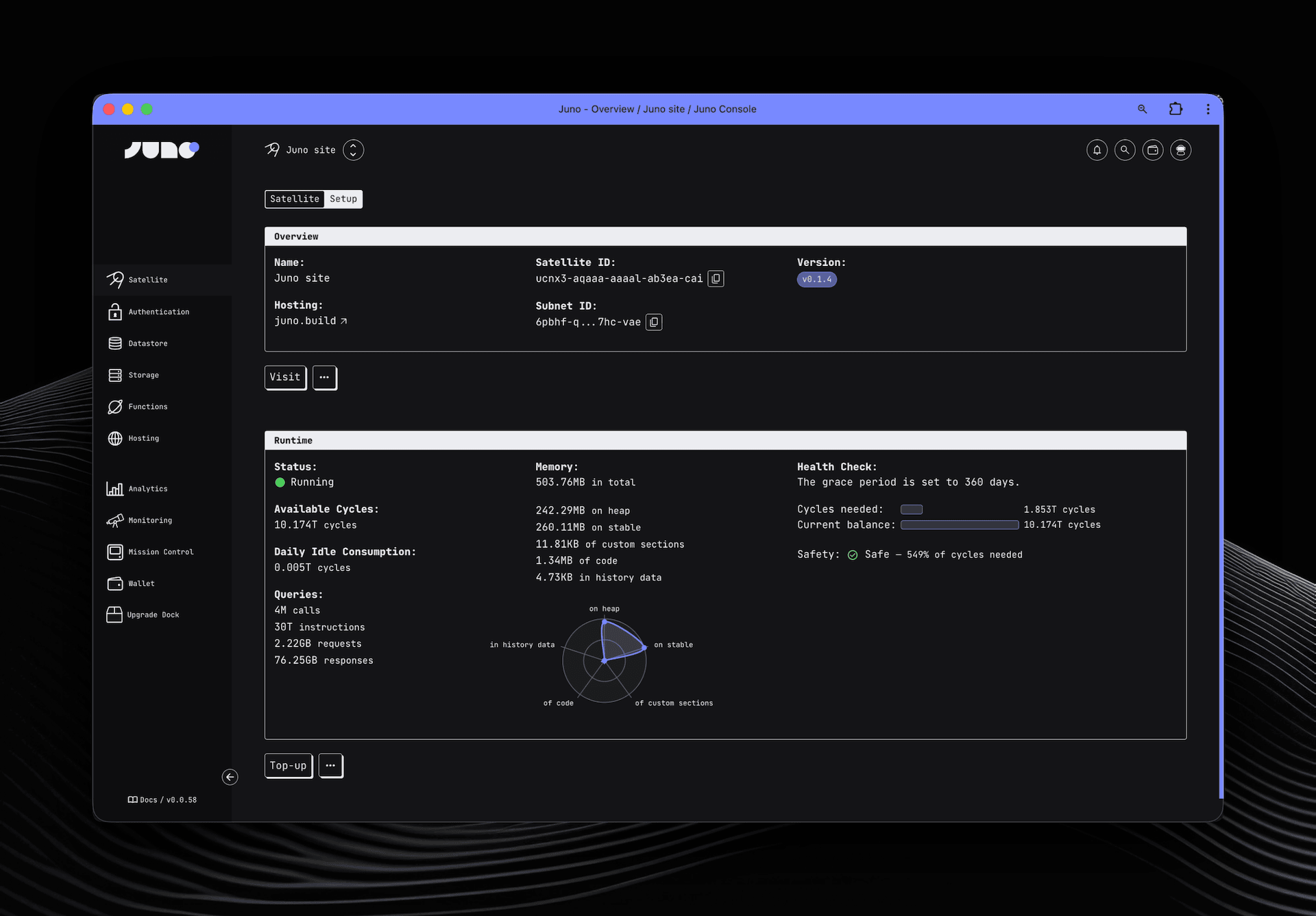Switch to the Setup tab
Viewport: 1316px width, 916px height.
point(343,199)
